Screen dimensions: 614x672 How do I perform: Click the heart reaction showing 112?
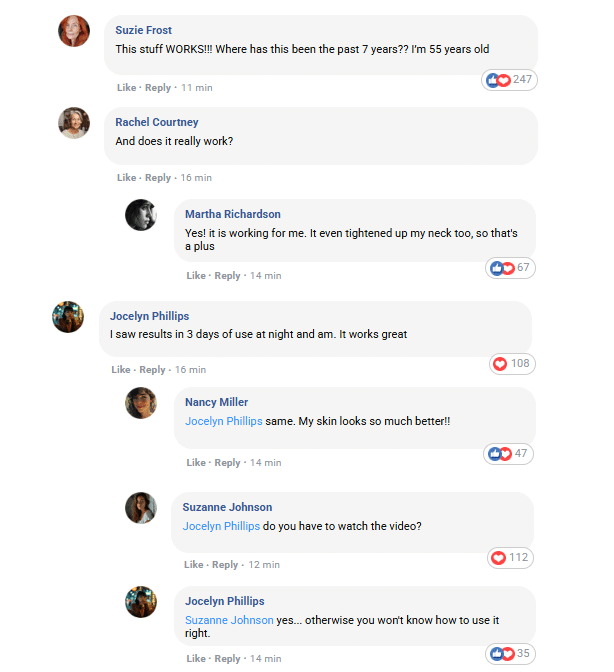(511, 558)
